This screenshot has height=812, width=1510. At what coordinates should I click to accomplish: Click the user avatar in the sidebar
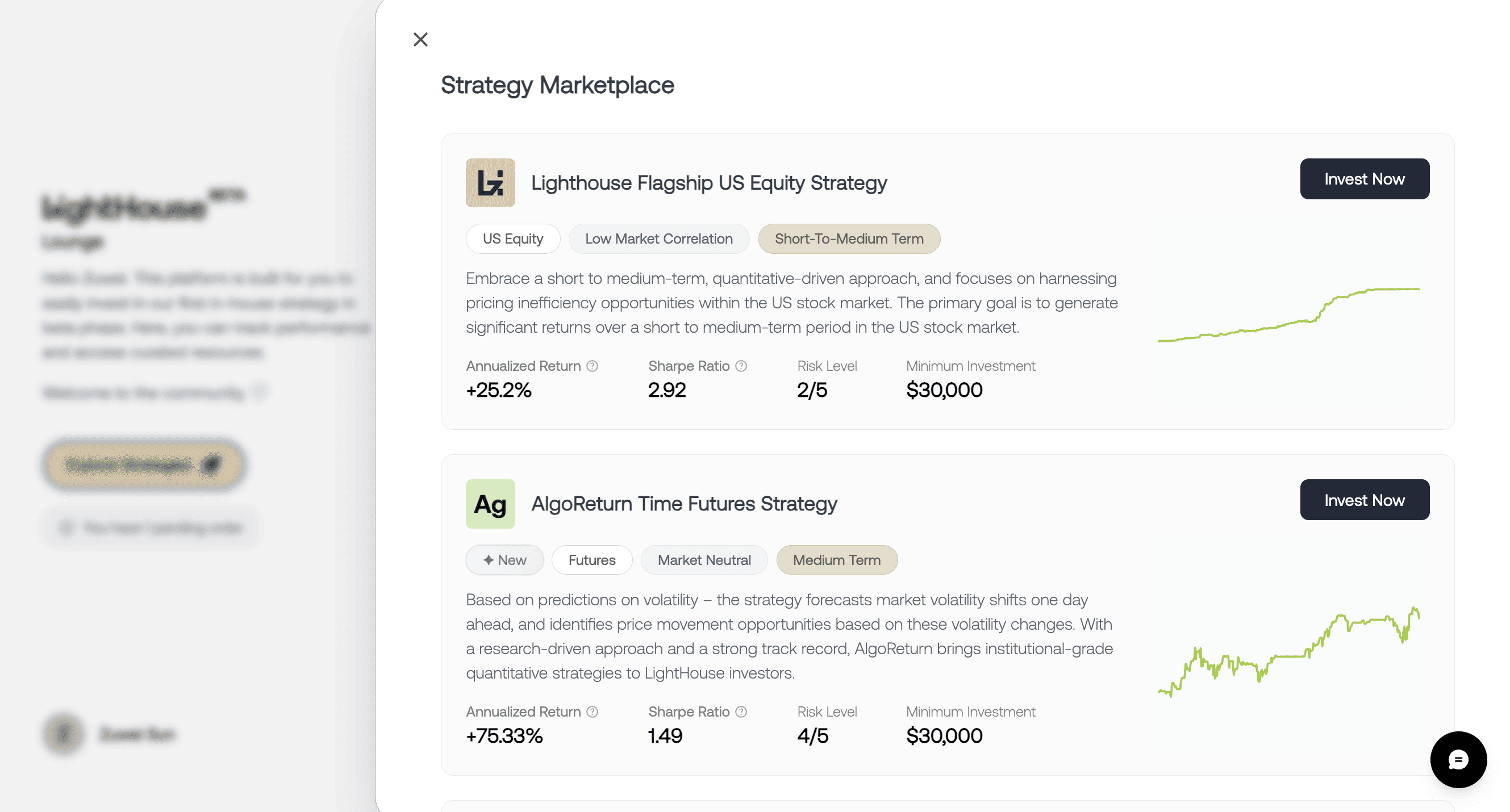[x=64, y=735]
